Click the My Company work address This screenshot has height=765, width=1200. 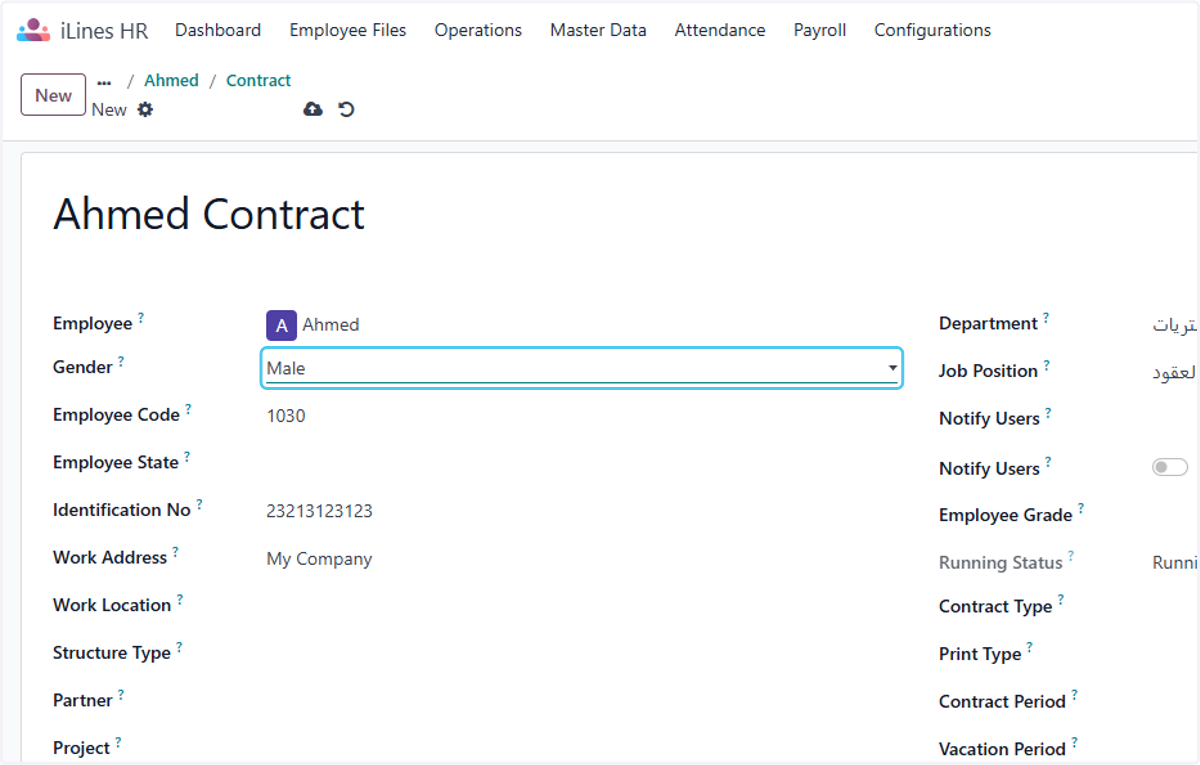click(319, 559)
